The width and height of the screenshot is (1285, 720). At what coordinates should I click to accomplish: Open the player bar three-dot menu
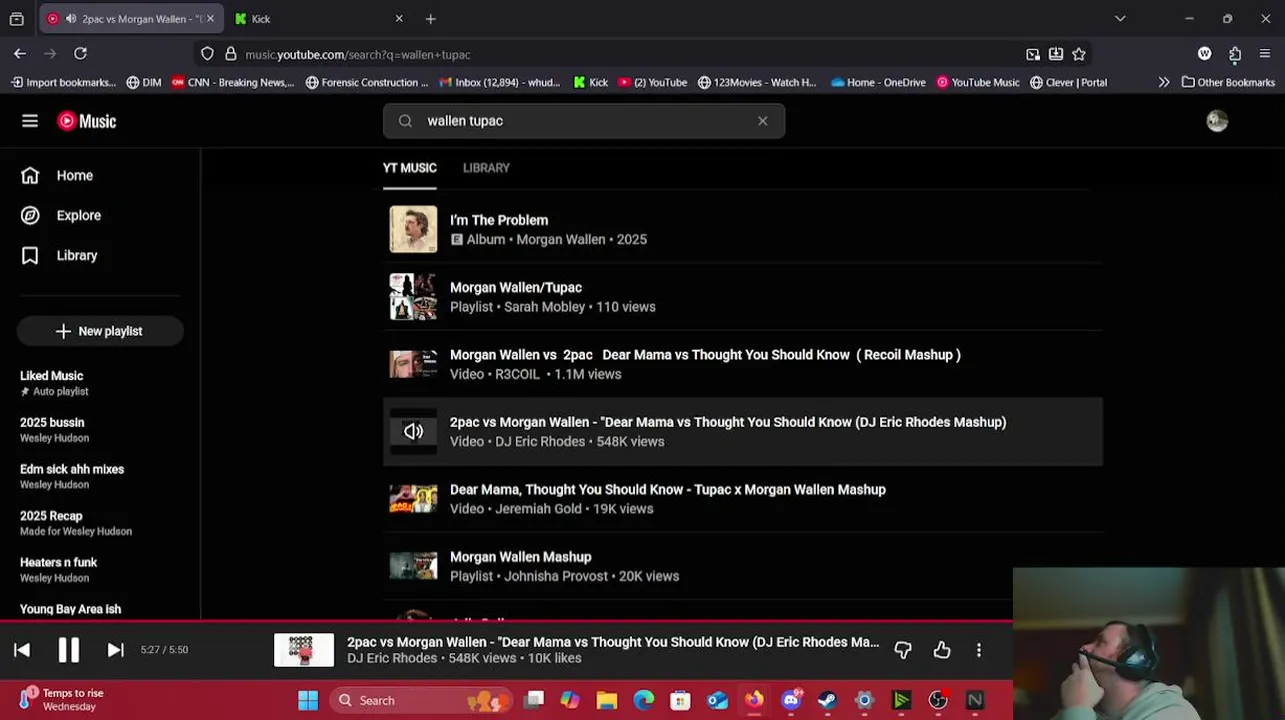(x=979, y=650)
